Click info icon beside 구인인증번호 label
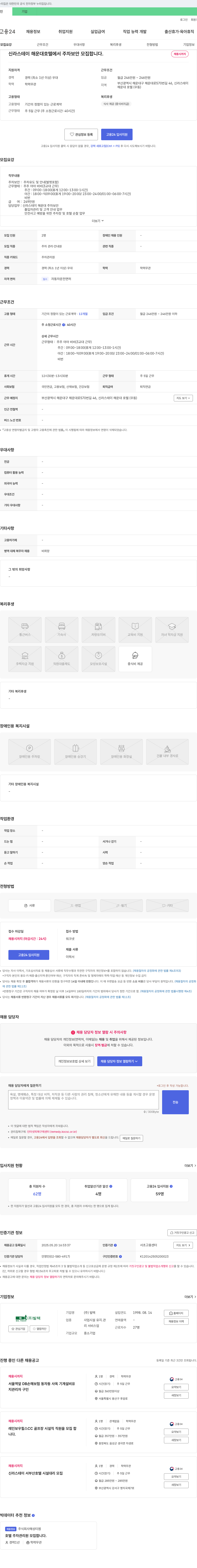This screenshot has width=197, height=1568. pos(120,1256)
